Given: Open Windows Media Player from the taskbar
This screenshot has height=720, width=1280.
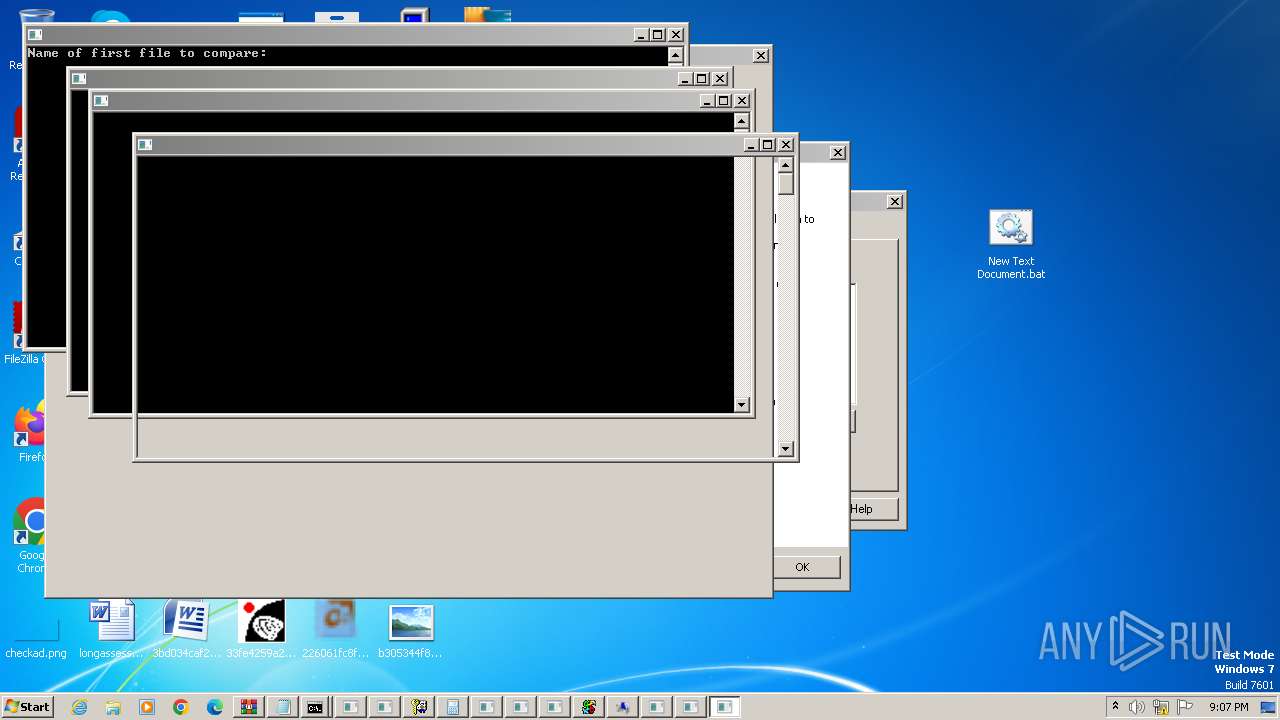Looking at the screenshot, I should click(147, 707).
